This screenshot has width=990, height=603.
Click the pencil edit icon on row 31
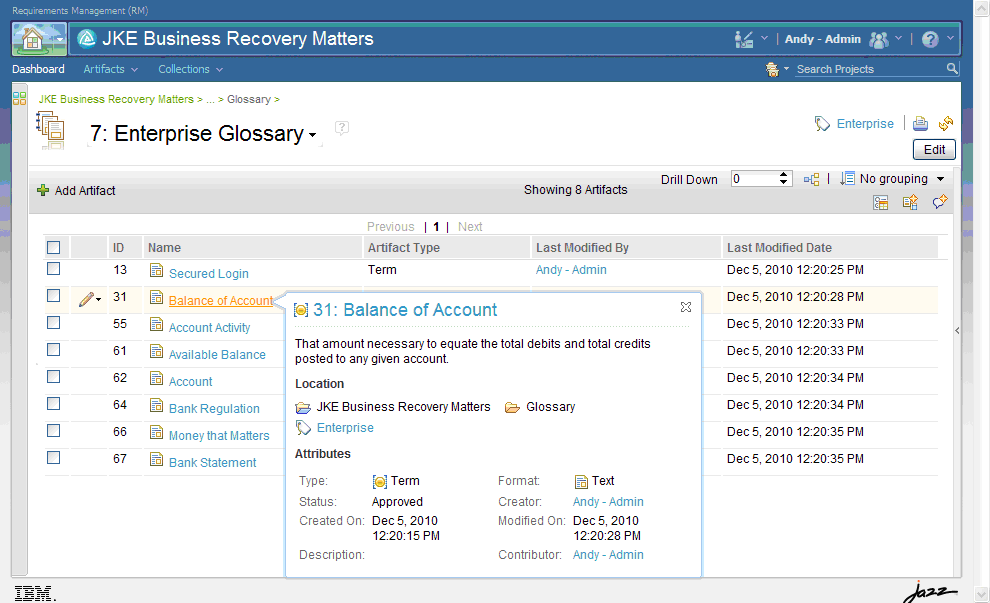coord(86,299)
